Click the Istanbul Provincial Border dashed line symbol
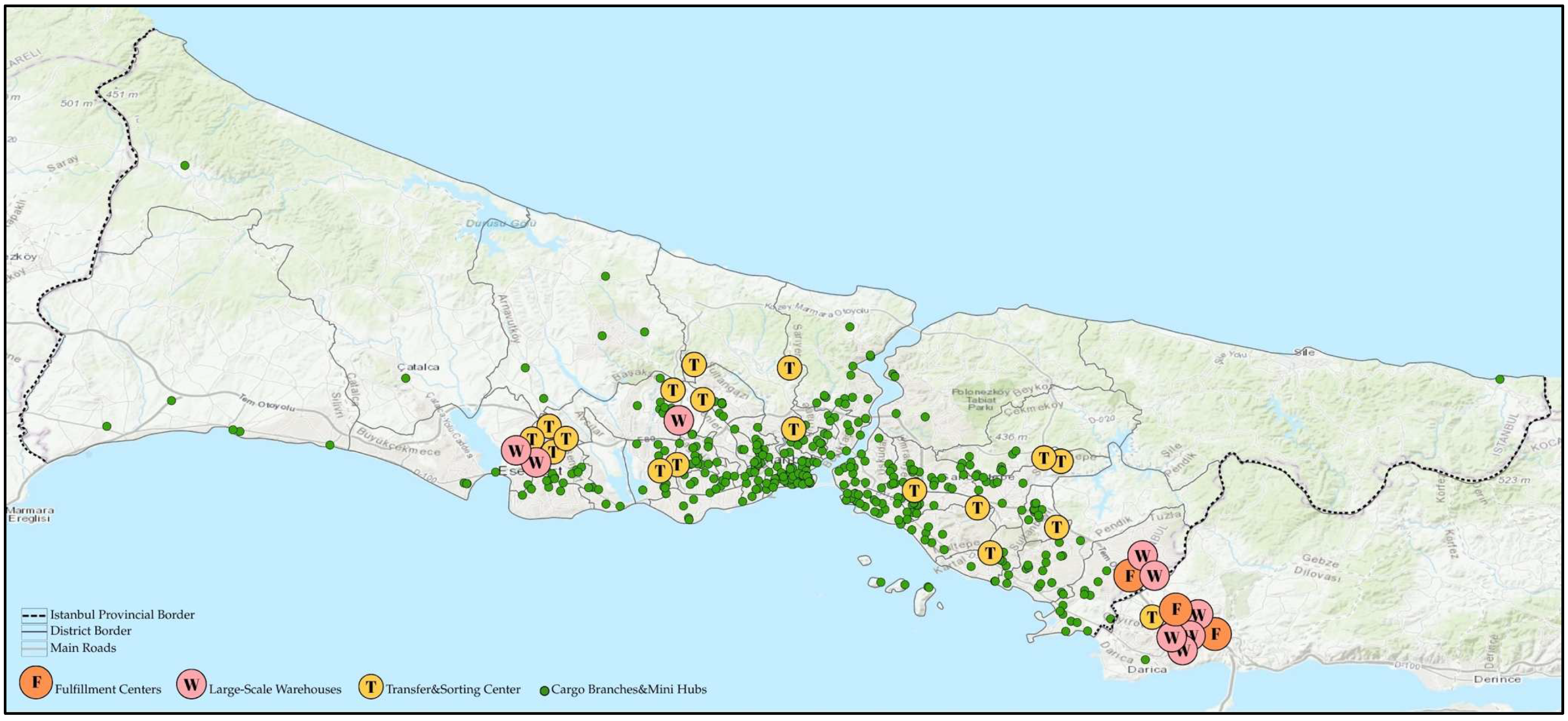The height and width of the screenshot is (721, 1568). pyautogui.click(x=34, y=615)
